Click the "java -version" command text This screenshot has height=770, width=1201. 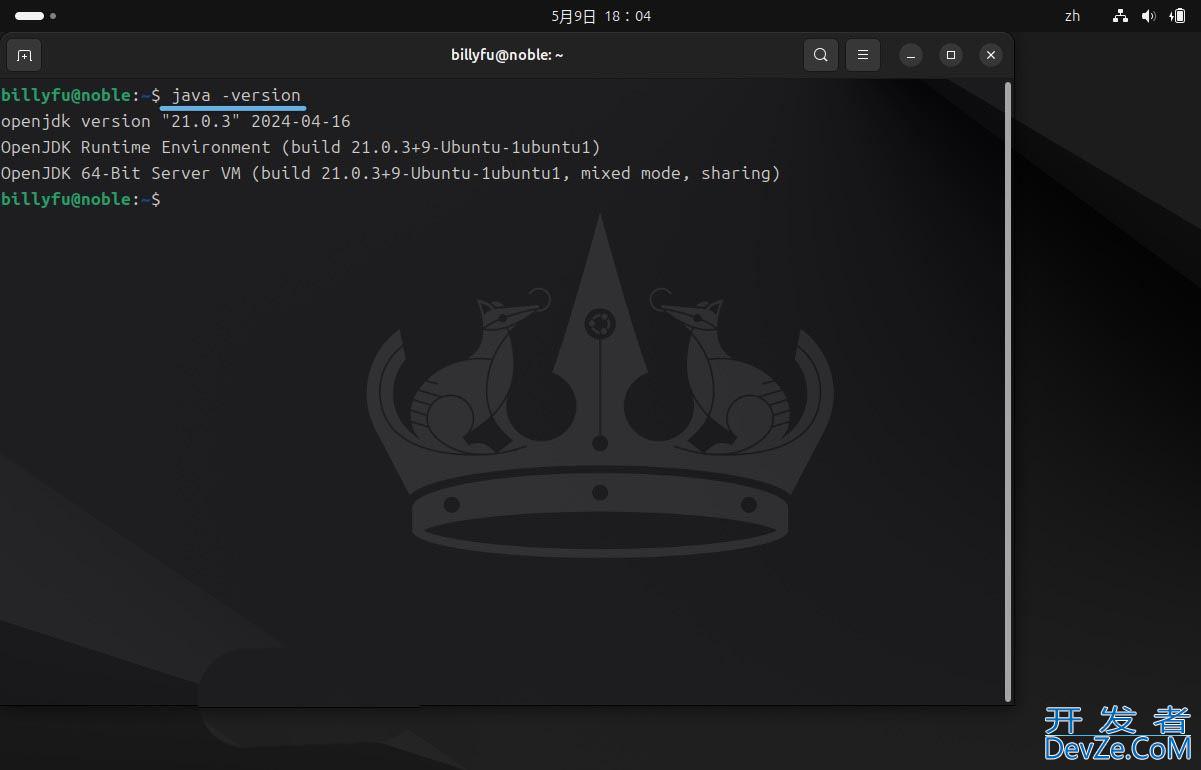(x=236, y=95)
